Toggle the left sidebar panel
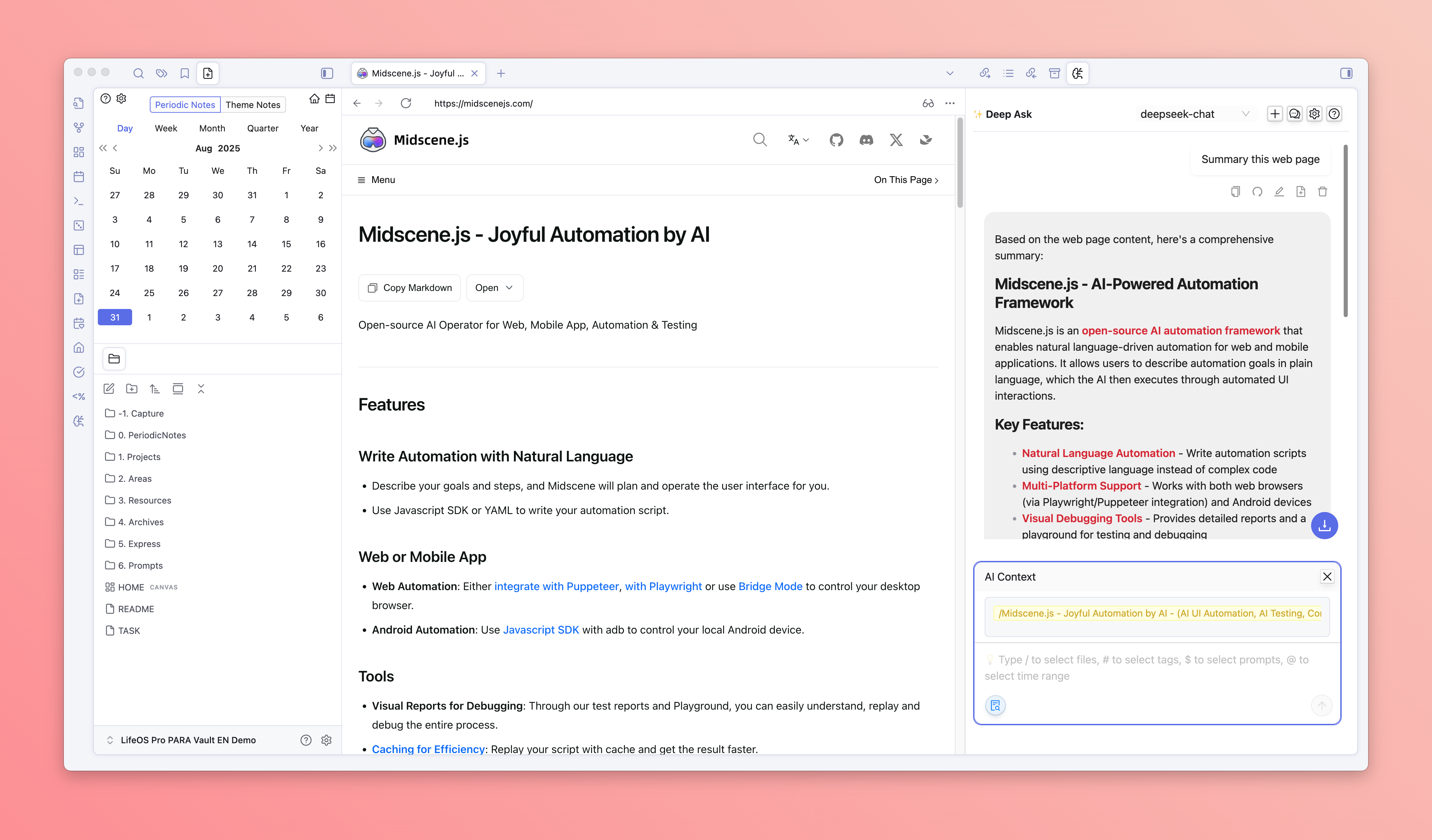This screenshot has width=1432, height=840. [327, 73]
